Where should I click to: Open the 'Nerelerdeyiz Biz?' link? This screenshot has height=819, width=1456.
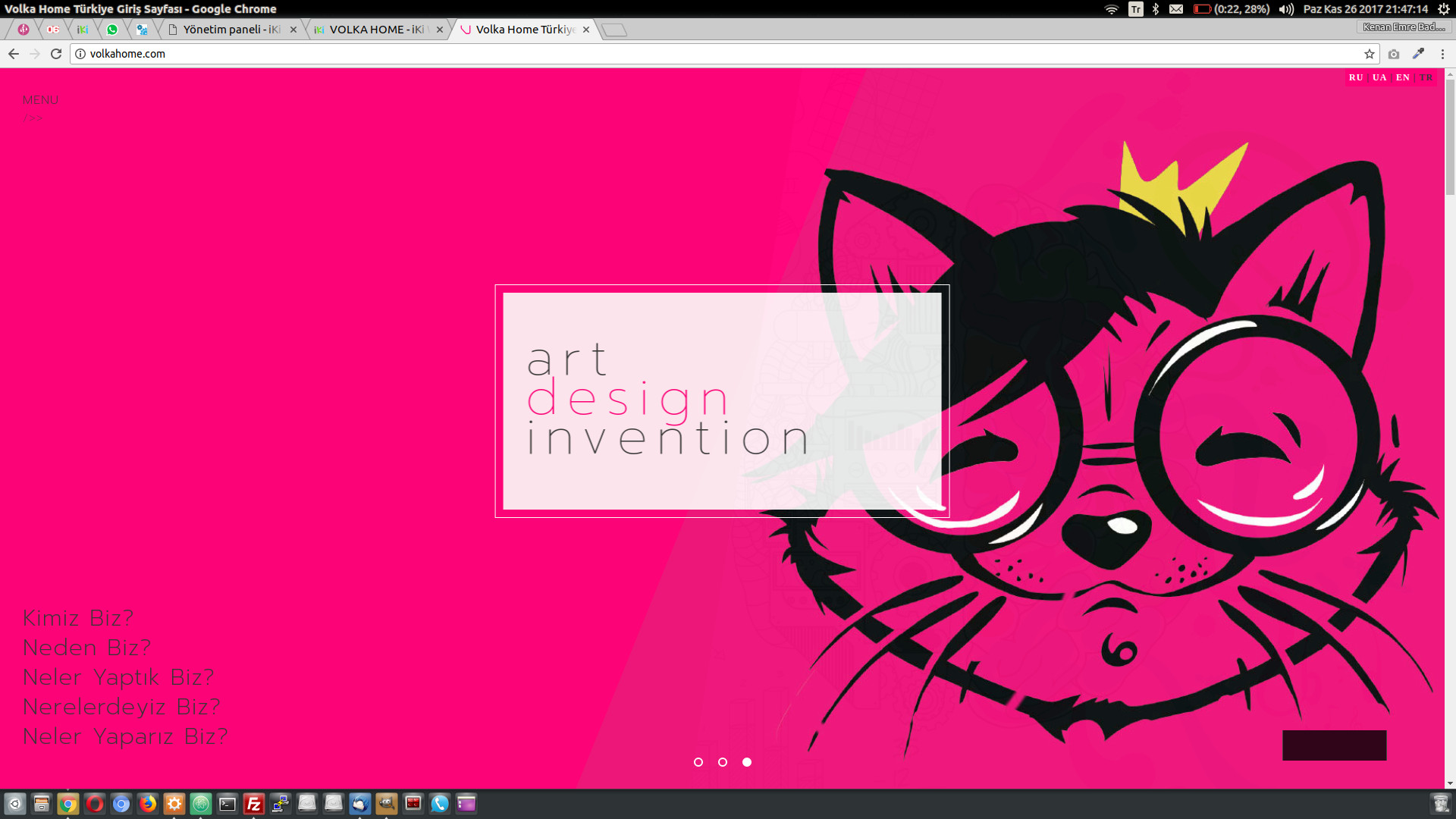pos(121,707)
